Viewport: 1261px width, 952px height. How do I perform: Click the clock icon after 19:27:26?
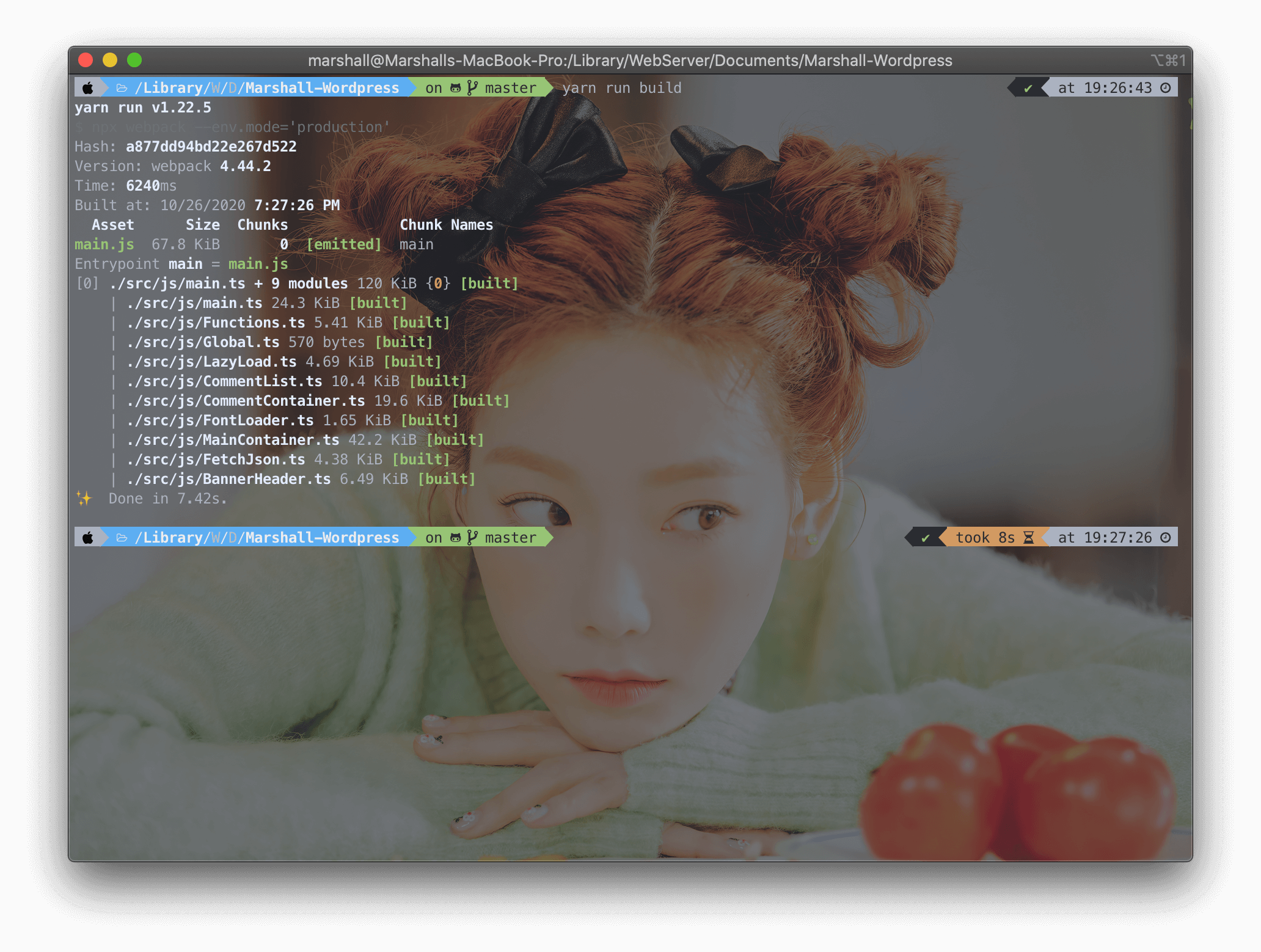pos(1166,538)
